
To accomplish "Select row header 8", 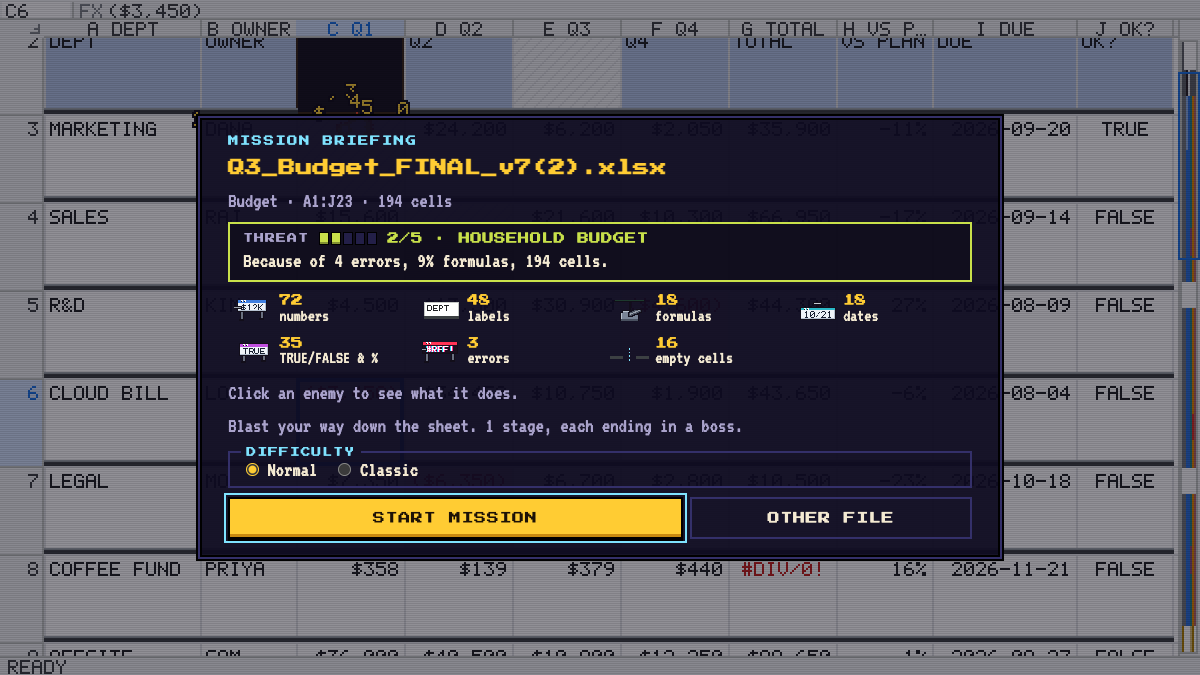I will click(22, 598).
